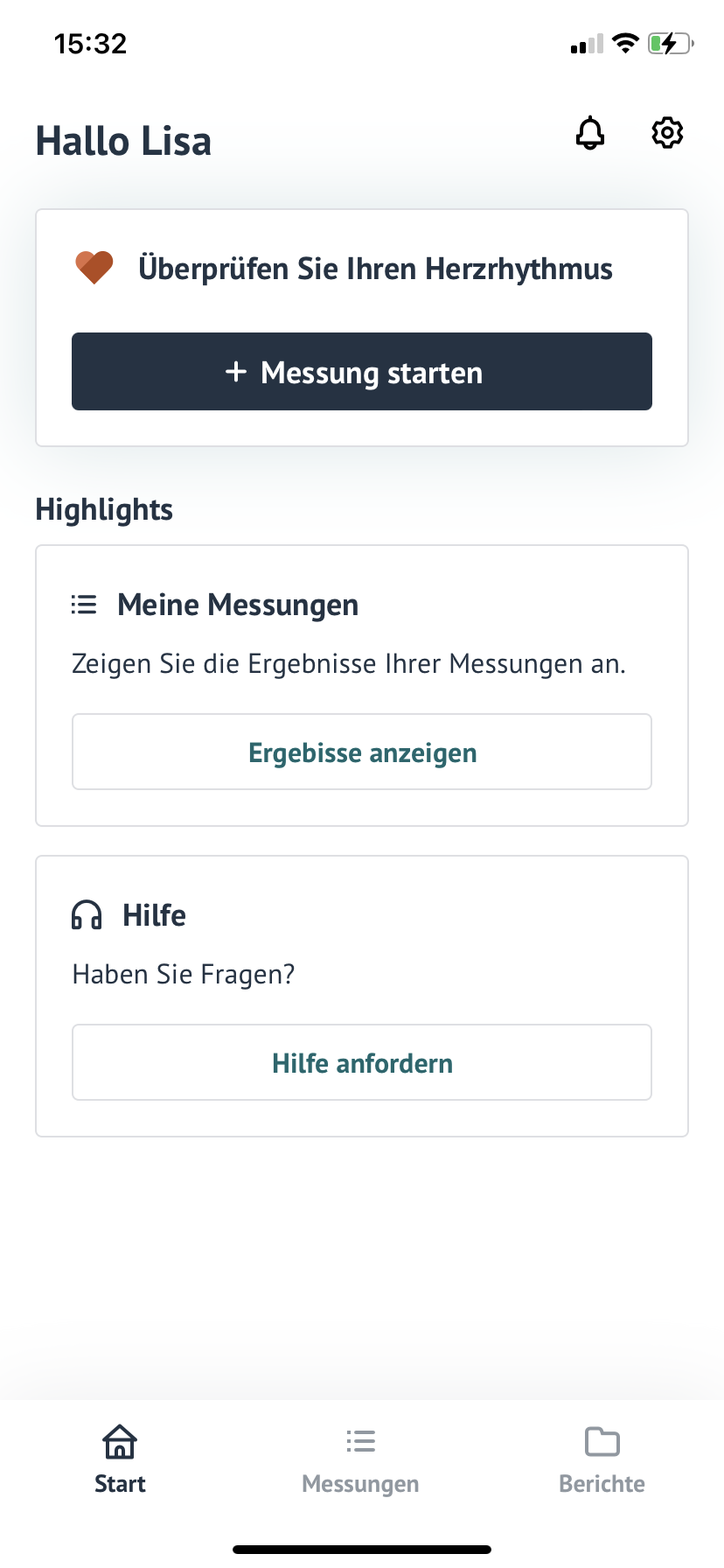Show results with Ergebisse anzeigen
This screenshot has height=1568, width=724.
point(362,752)
